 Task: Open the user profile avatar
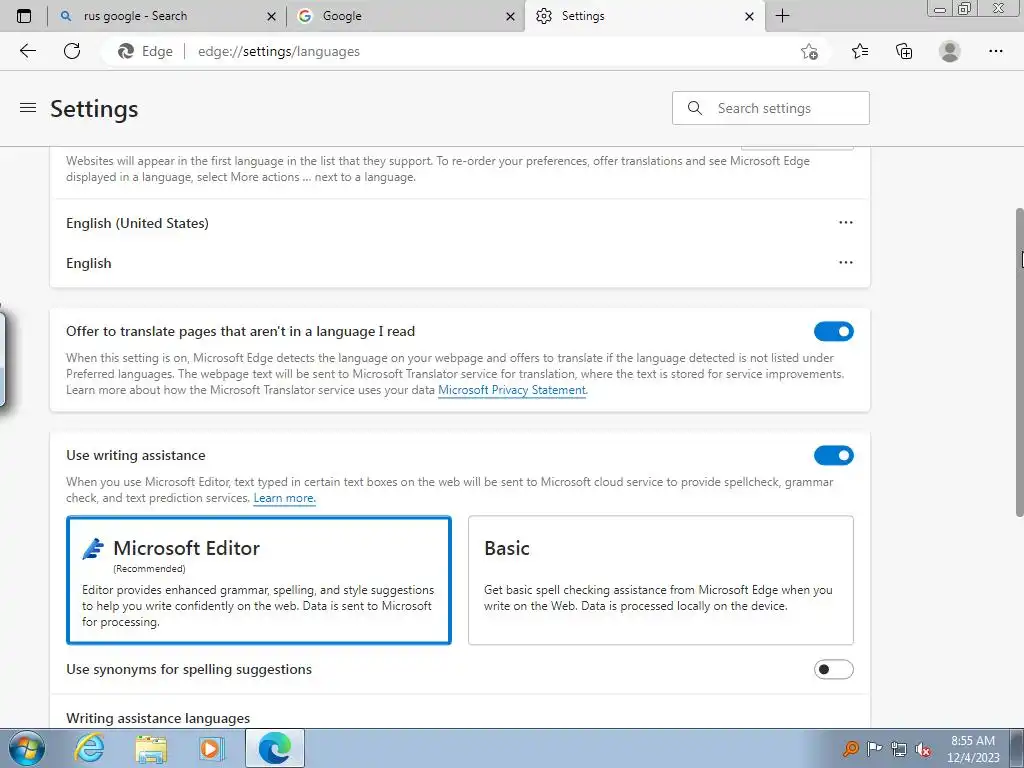click(x=950, y=51)
